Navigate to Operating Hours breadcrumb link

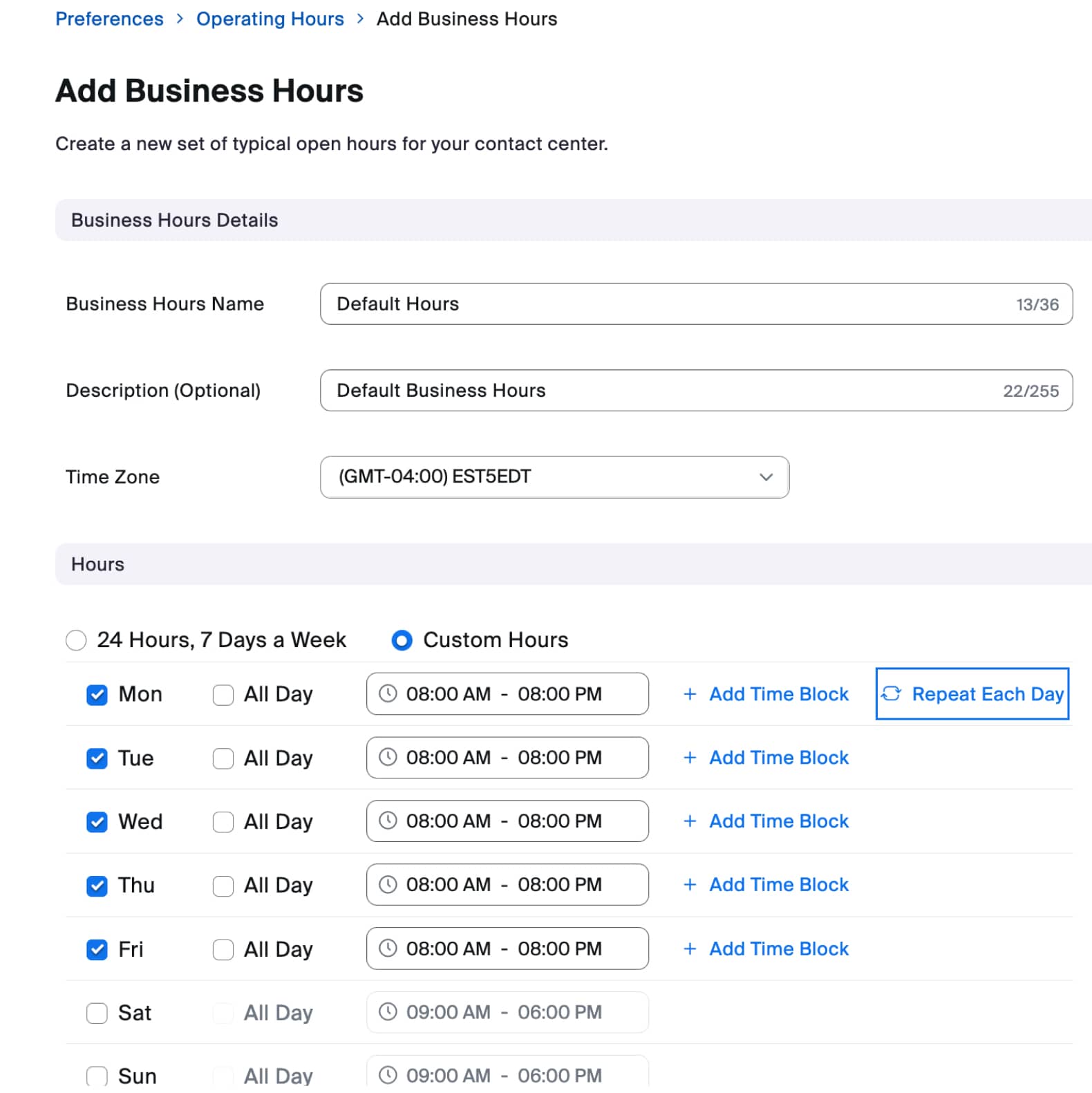270,19
